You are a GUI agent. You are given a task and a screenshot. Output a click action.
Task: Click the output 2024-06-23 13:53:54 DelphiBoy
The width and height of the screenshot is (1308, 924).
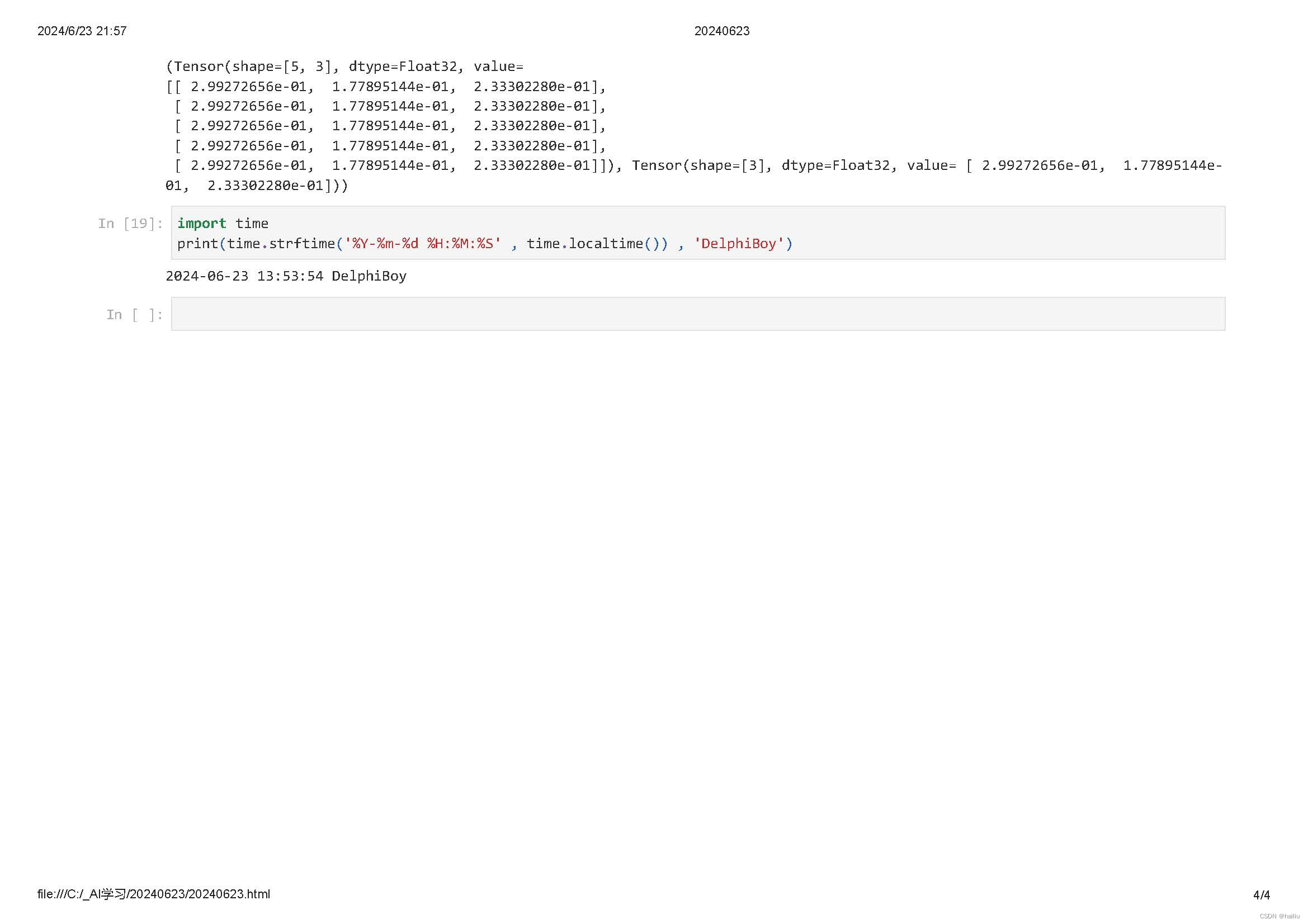pos(286,276)
